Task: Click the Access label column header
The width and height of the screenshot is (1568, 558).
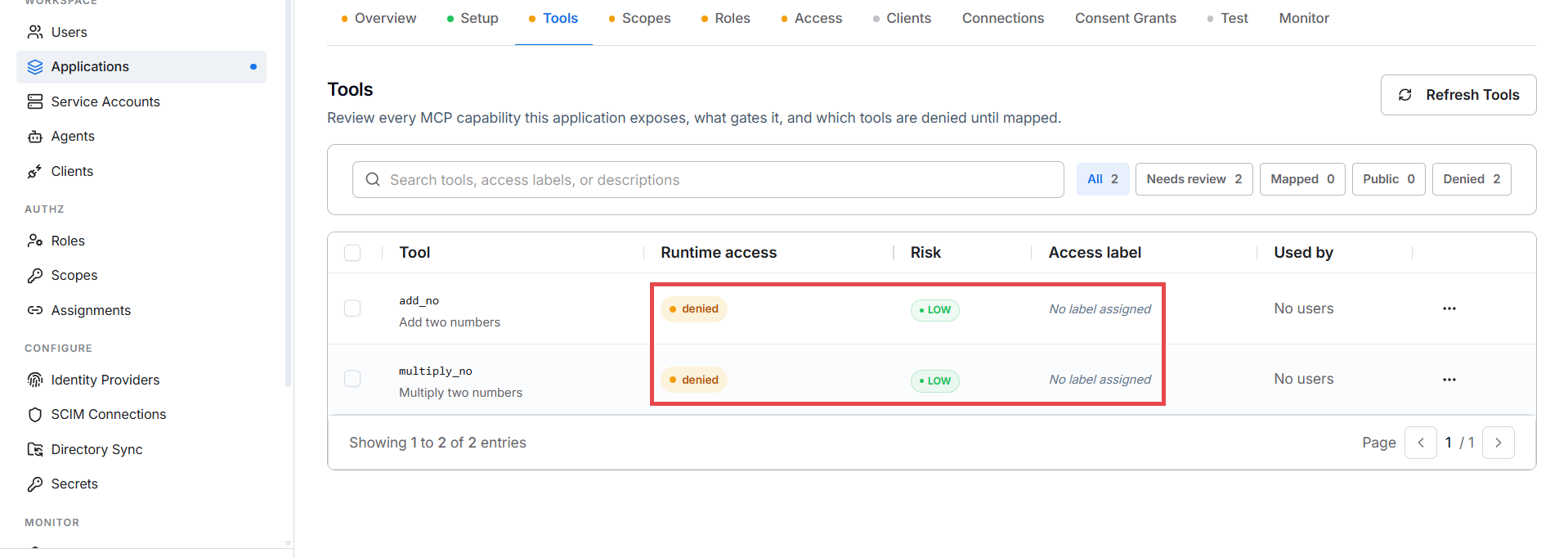Action: tap(1095, 253)
